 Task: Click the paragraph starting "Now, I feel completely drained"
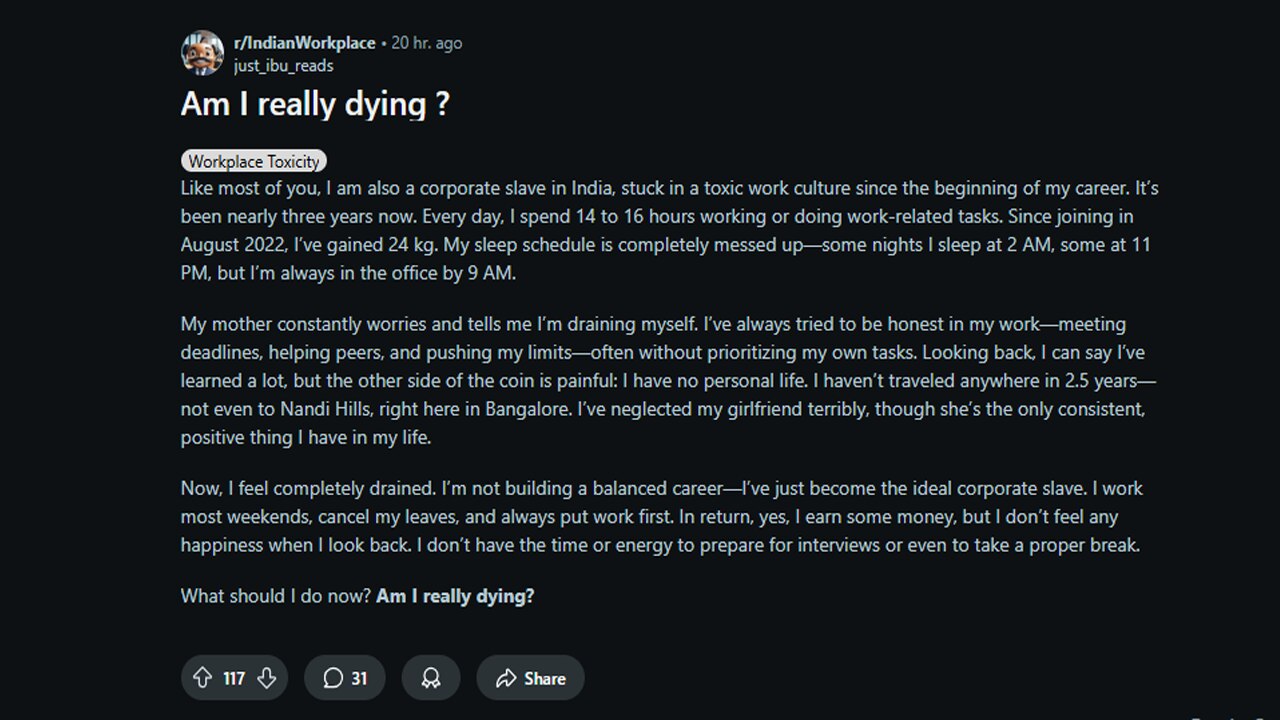661,517
